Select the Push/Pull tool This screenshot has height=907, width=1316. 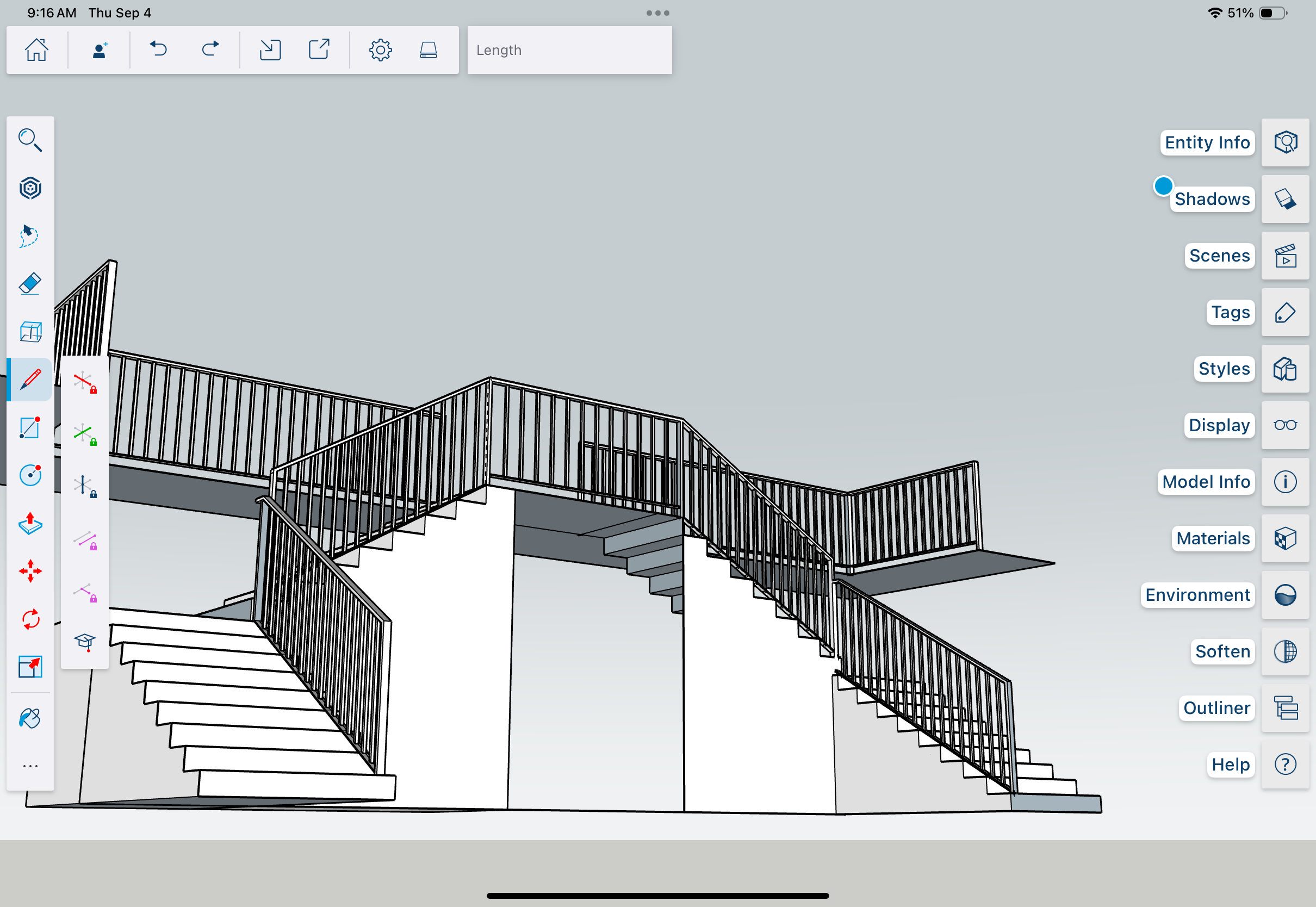[x=30, y=523]
